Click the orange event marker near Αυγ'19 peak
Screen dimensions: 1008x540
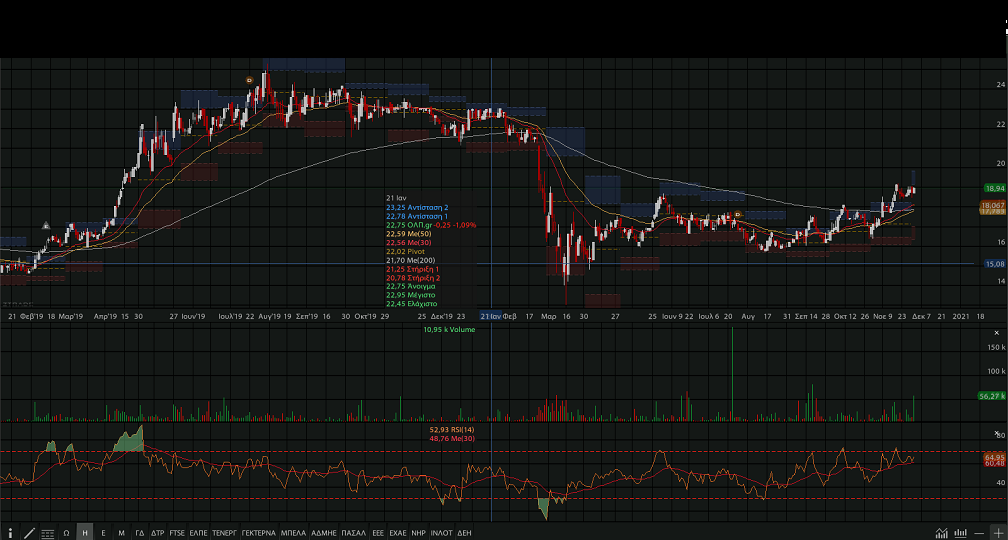coord(249,80)
